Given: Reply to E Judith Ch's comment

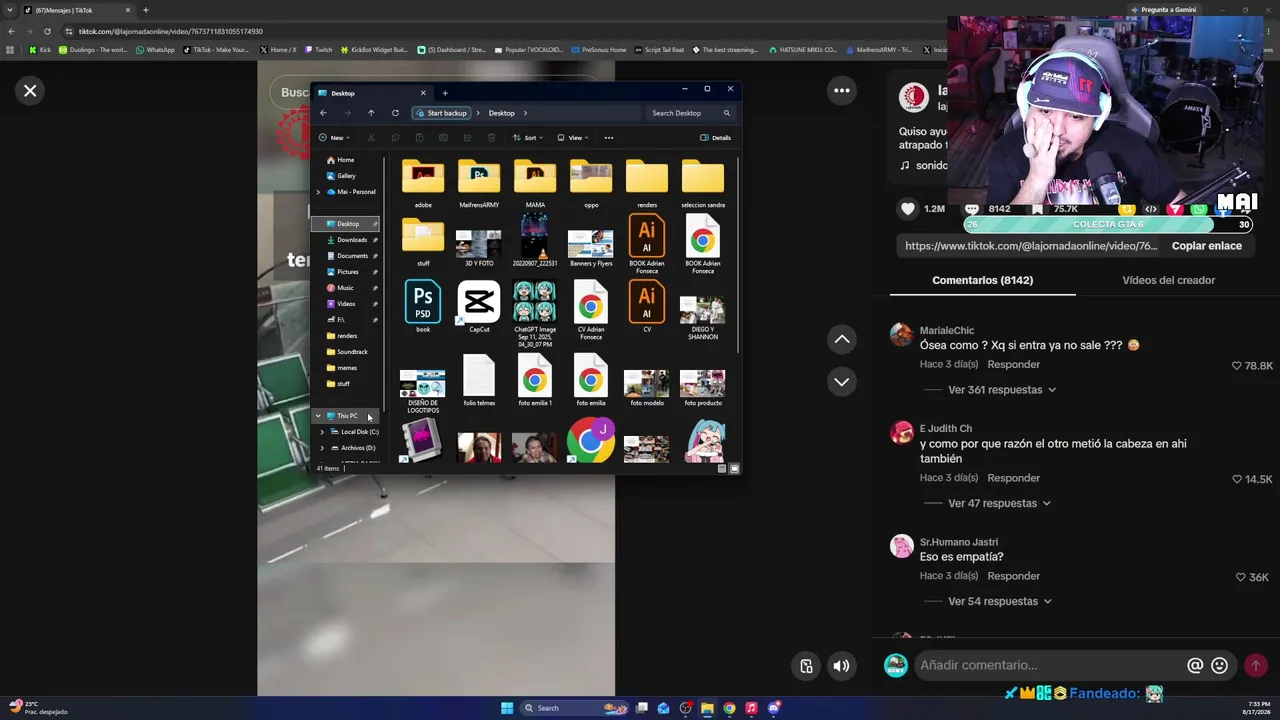Looking at the screenshot, I should click(x=1014, y=478).
